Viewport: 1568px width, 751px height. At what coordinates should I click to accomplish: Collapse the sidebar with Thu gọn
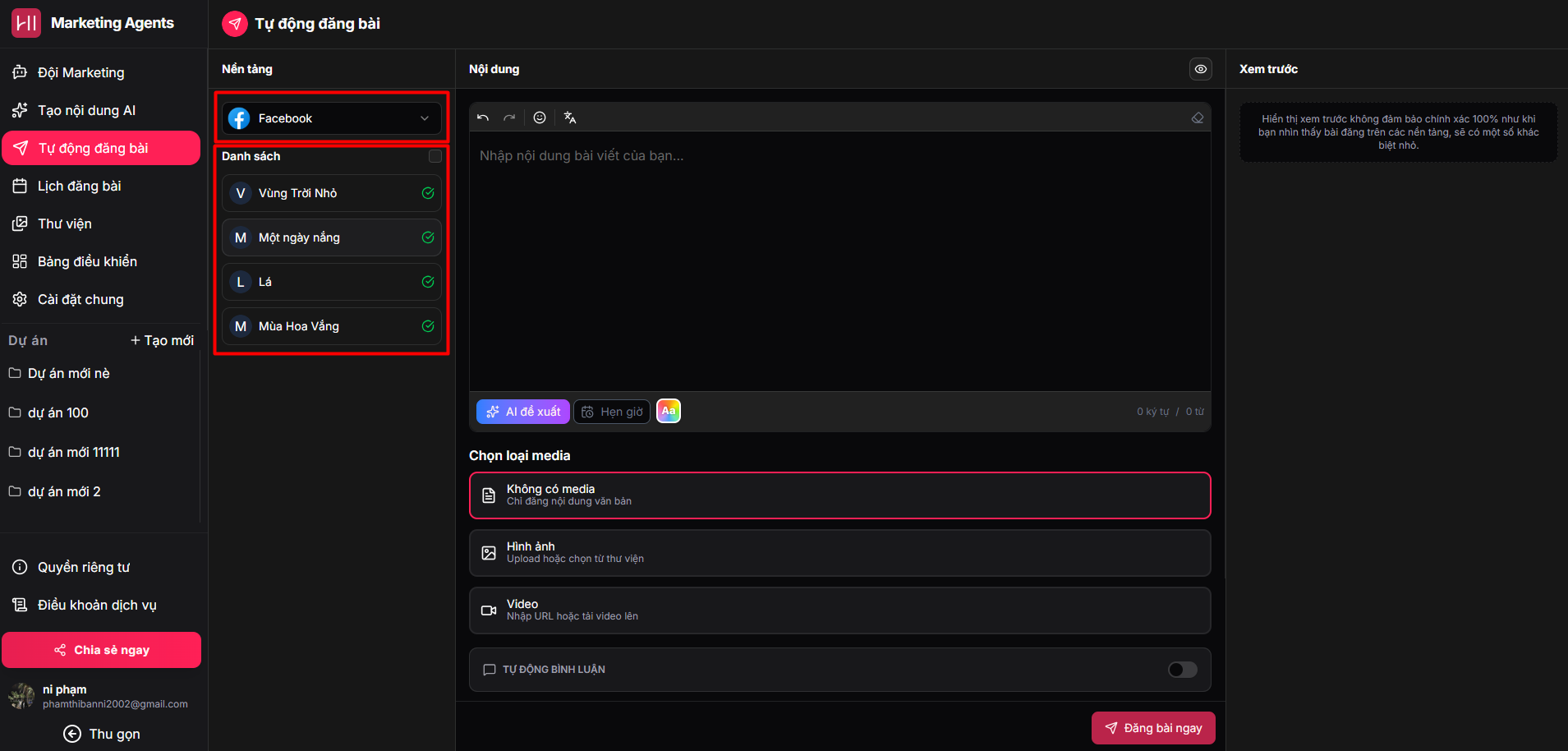tap(102, 734)
